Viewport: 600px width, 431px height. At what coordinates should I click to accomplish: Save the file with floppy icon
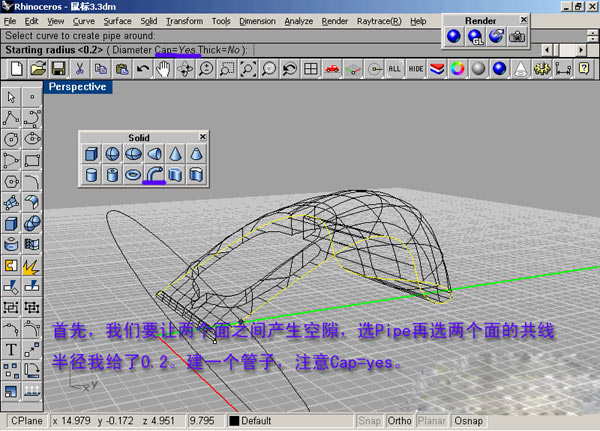(x=59, y=69)
